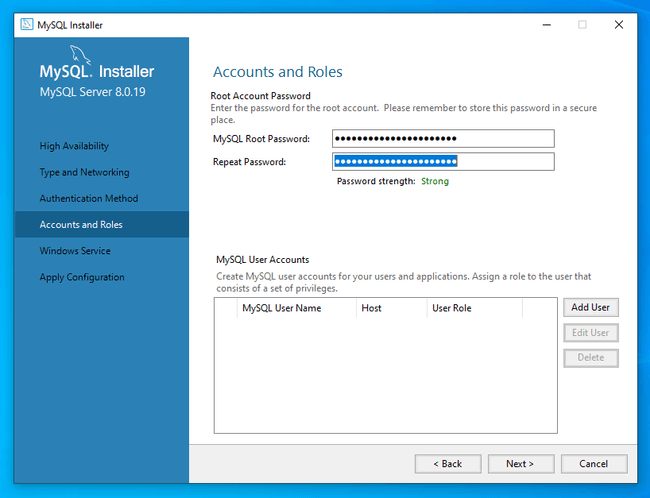Viewport: 650px width, 498px height.
Task: Go to the High Availability step
Action: tap(74, 146)
